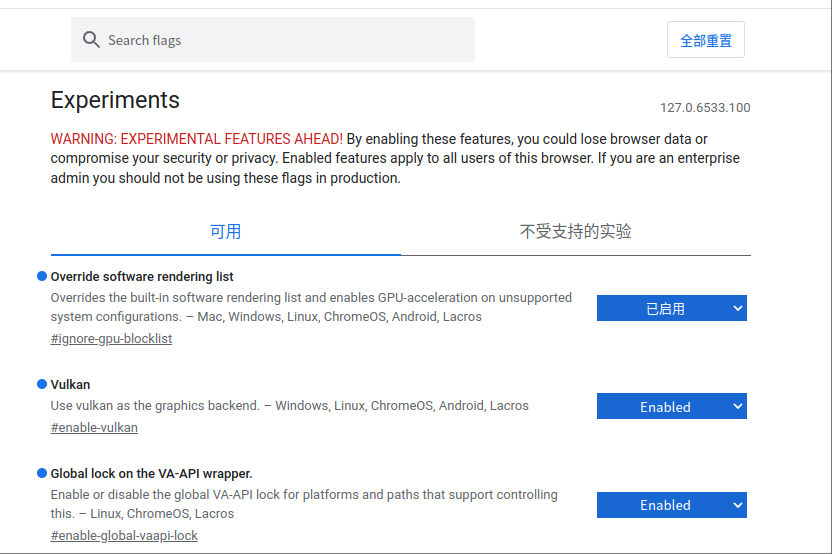Image resolution: width=832 pixels, height=554 pixels.
Task: Open the Vulkan Enabled dropdown
Action: click(672, 406)
